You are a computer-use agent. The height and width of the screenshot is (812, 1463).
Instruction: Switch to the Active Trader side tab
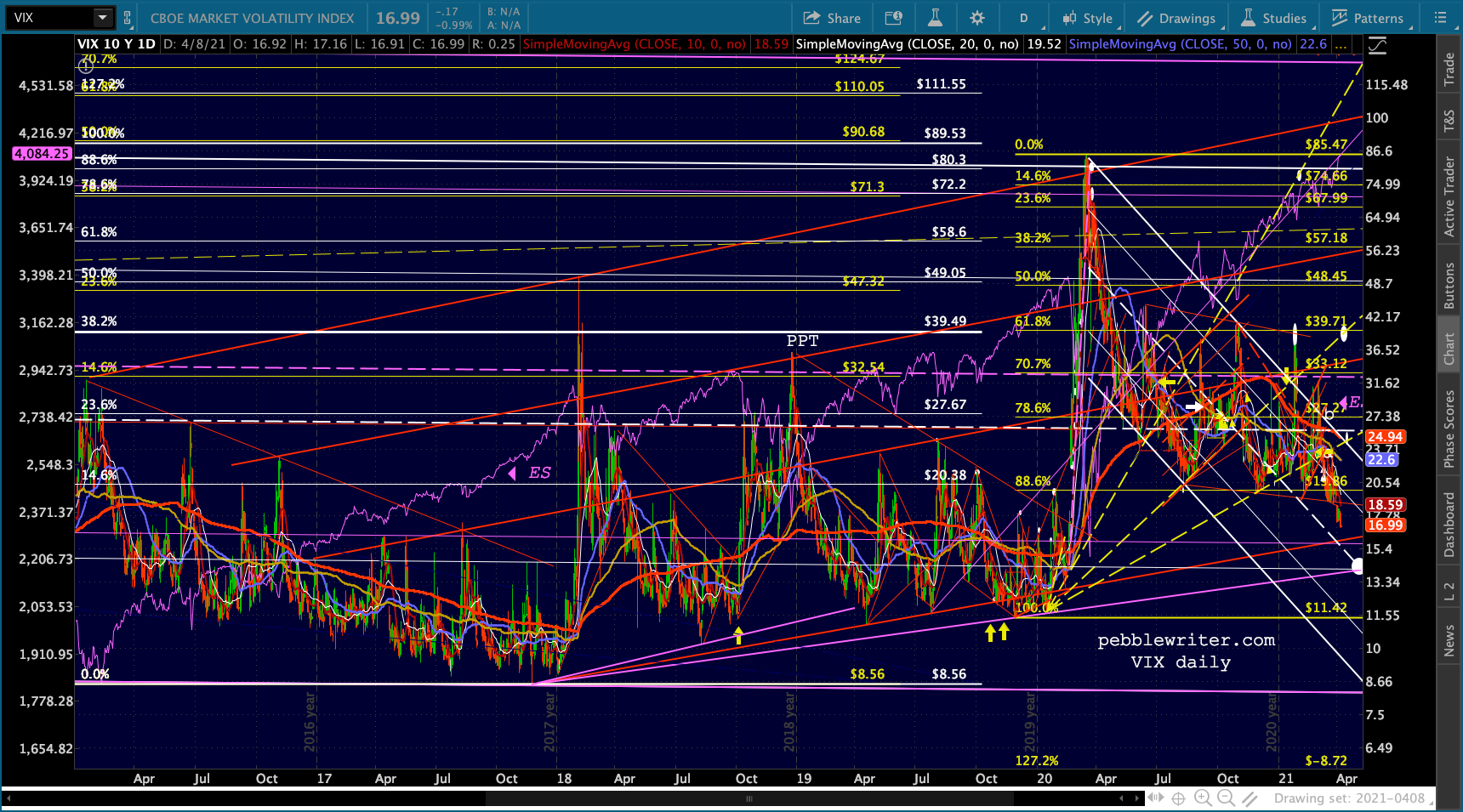click(x=1449, y=196)
